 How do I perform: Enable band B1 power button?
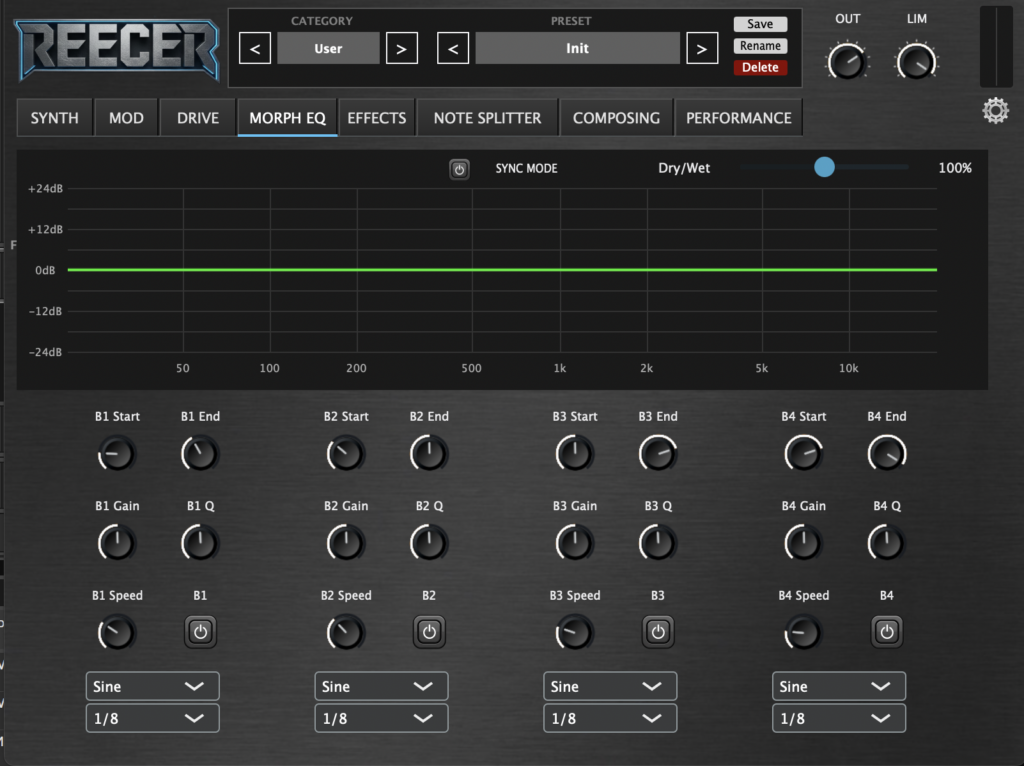coord(200,632)
